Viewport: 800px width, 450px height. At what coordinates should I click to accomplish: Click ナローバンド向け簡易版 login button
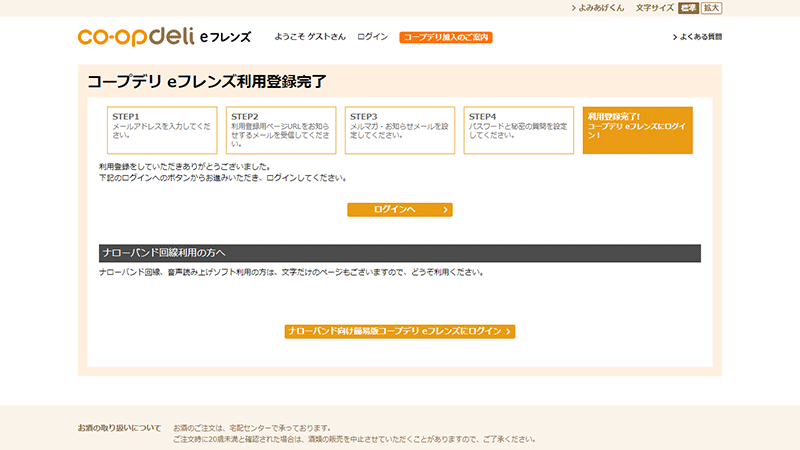(x=399, y=332)
